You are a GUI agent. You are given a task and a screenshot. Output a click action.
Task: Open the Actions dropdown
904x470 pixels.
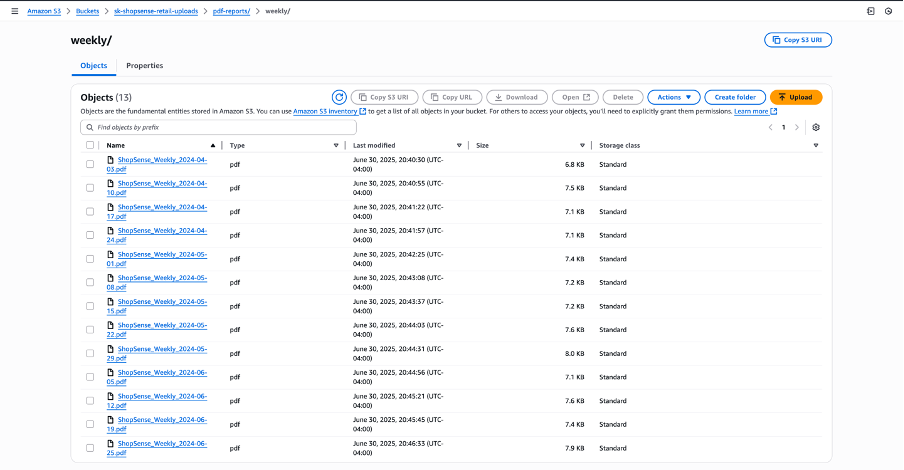click(x=673, y=97)
